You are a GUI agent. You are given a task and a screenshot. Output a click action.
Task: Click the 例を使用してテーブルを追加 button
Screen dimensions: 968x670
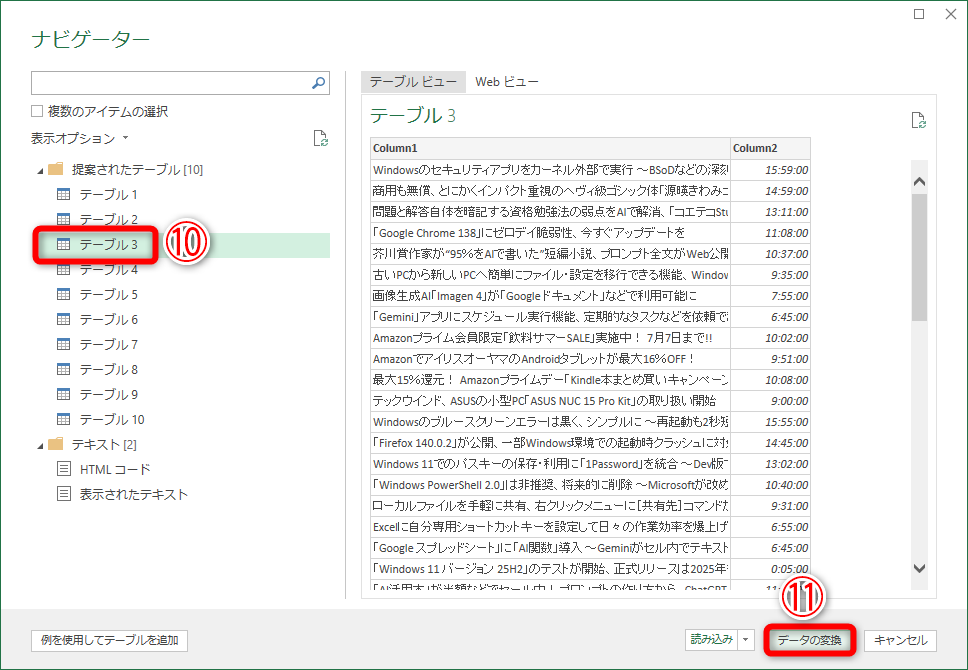pyautogui.click(x=109, y=641)
